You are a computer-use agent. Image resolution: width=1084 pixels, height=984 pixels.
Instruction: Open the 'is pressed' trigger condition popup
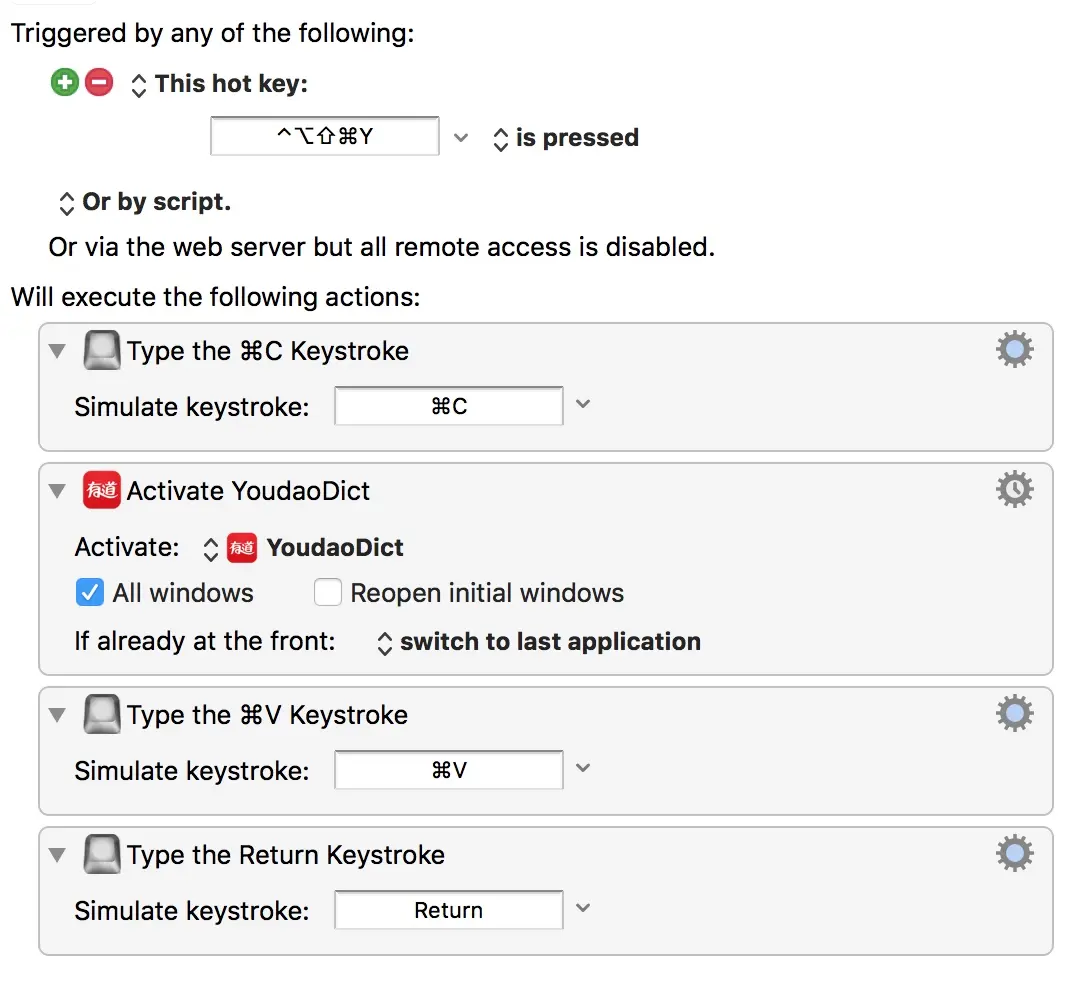[x=566, y=138]
